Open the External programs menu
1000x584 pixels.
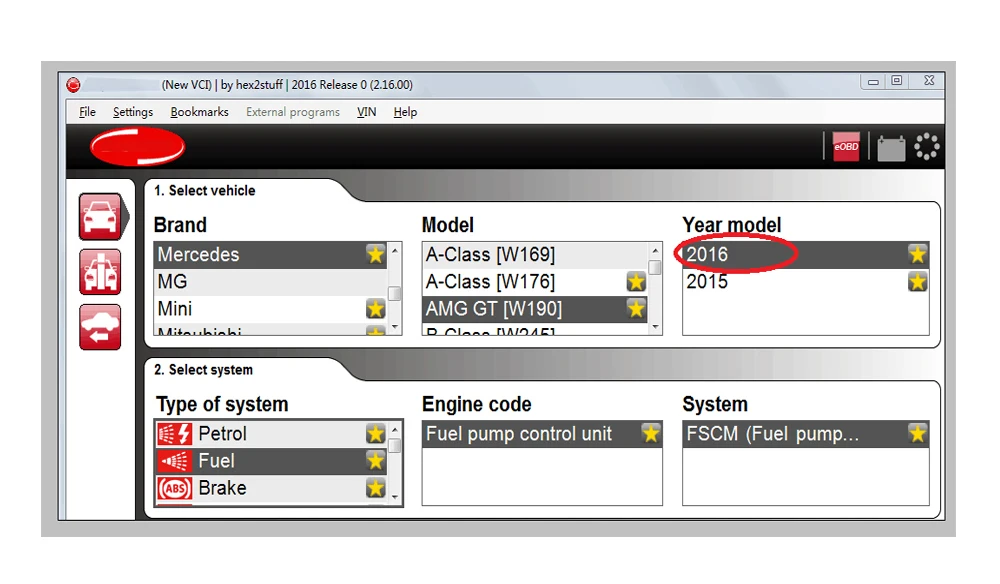[293, 112]
